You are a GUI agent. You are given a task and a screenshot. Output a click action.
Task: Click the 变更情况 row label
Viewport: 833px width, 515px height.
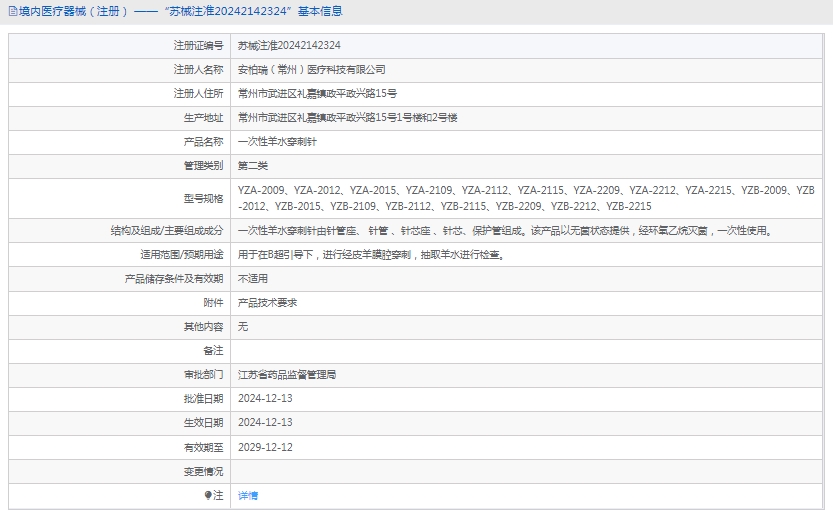203,471
